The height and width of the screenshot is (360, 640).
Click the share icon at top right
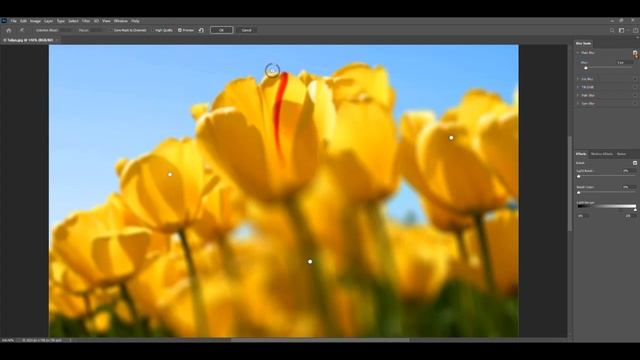[x=636, y=30]
